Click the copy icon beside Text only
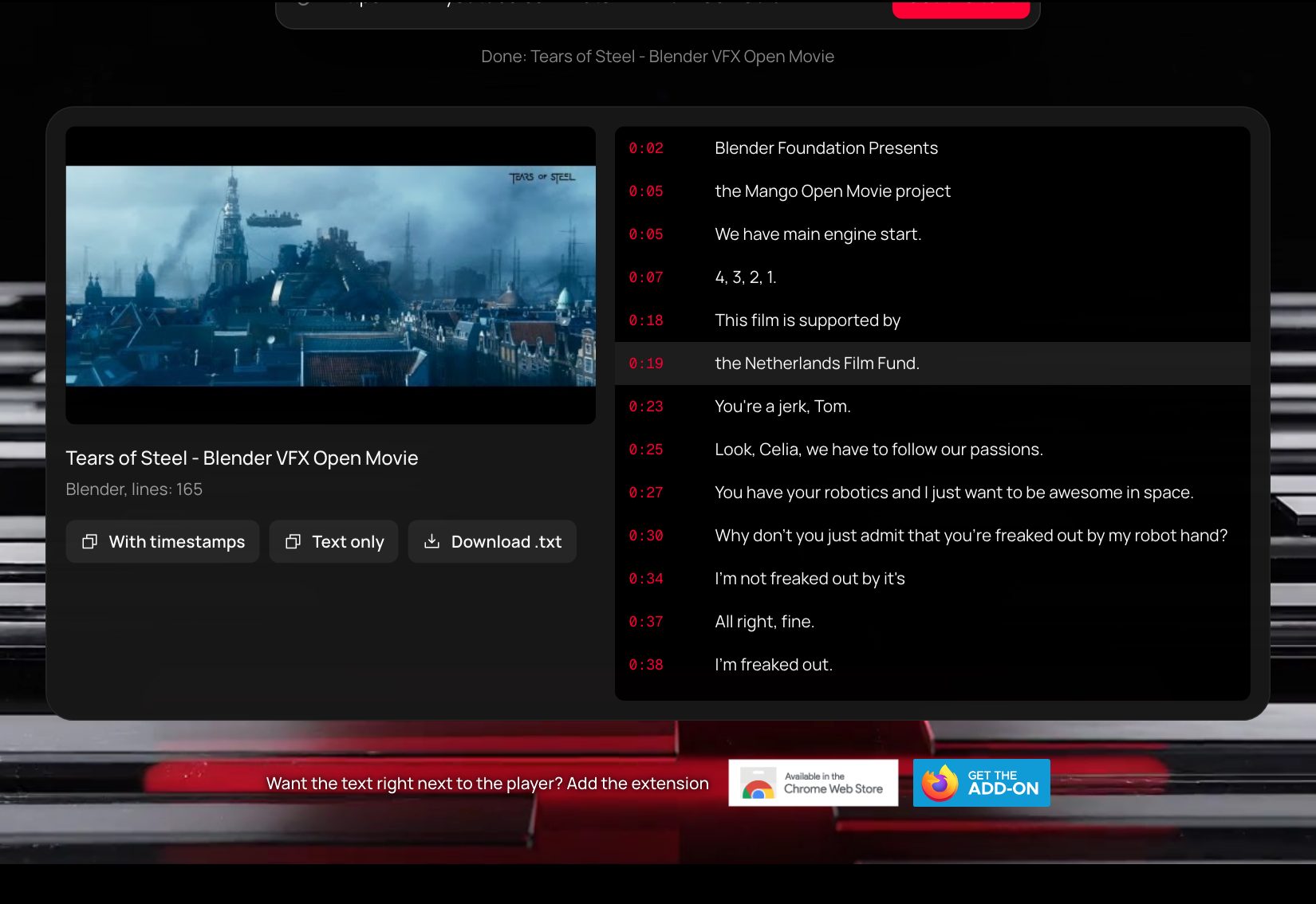Screen dimensions: 1316x904 point(293,542)
